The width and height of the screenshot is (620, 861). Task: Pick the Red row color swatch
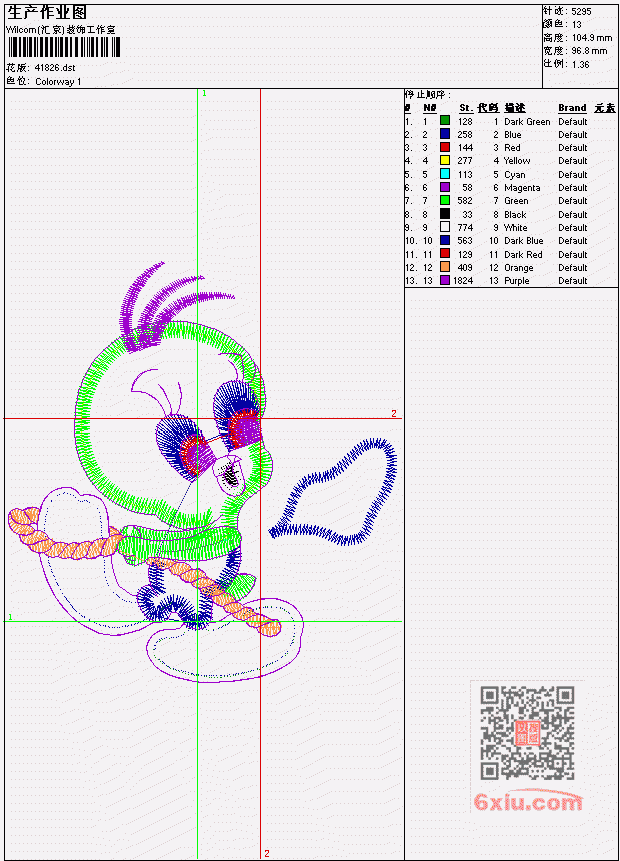(x=445, y=147)
